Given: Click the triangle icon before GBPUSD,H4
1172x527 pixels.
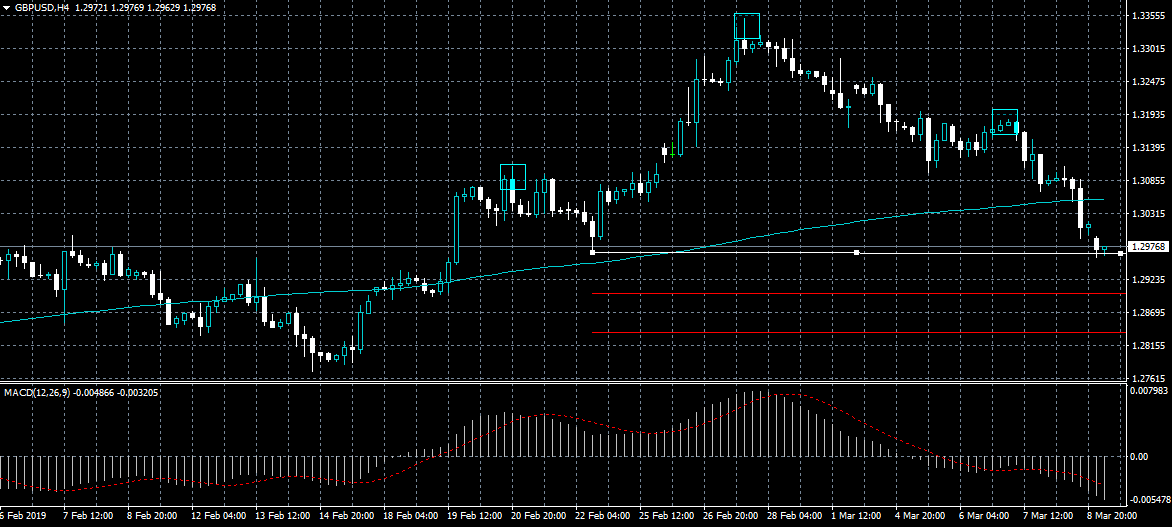Looking at the screenshot, I should (x=7, y=6).
